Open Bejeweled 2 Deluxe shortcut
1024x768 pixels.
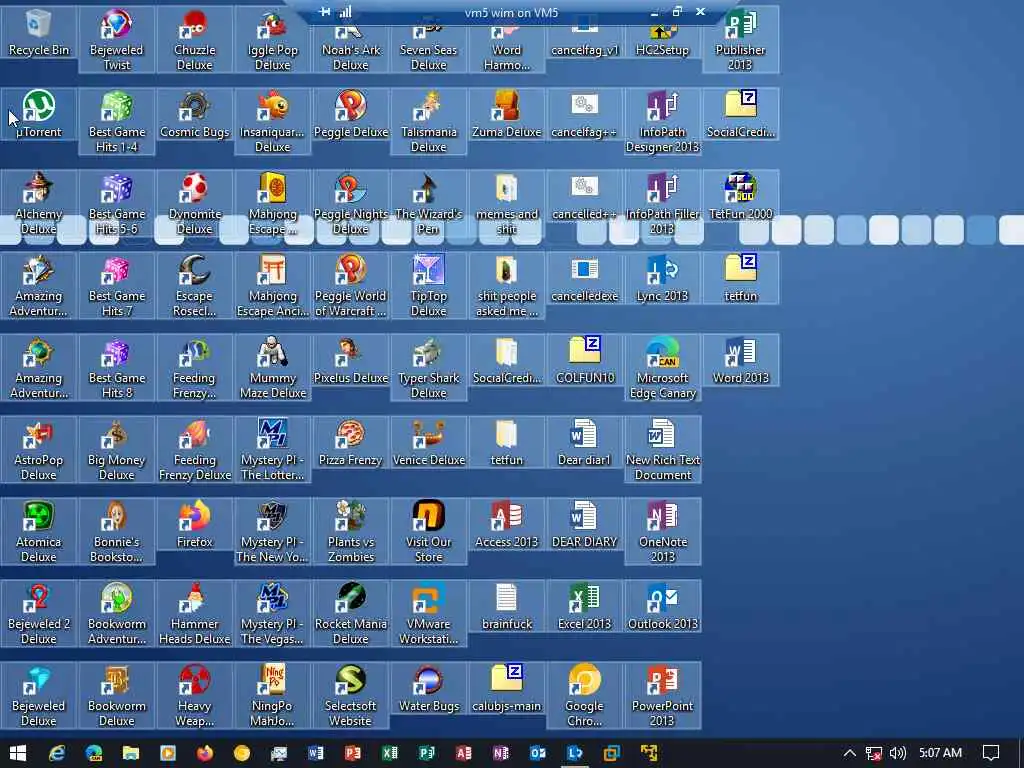[39, 613]
